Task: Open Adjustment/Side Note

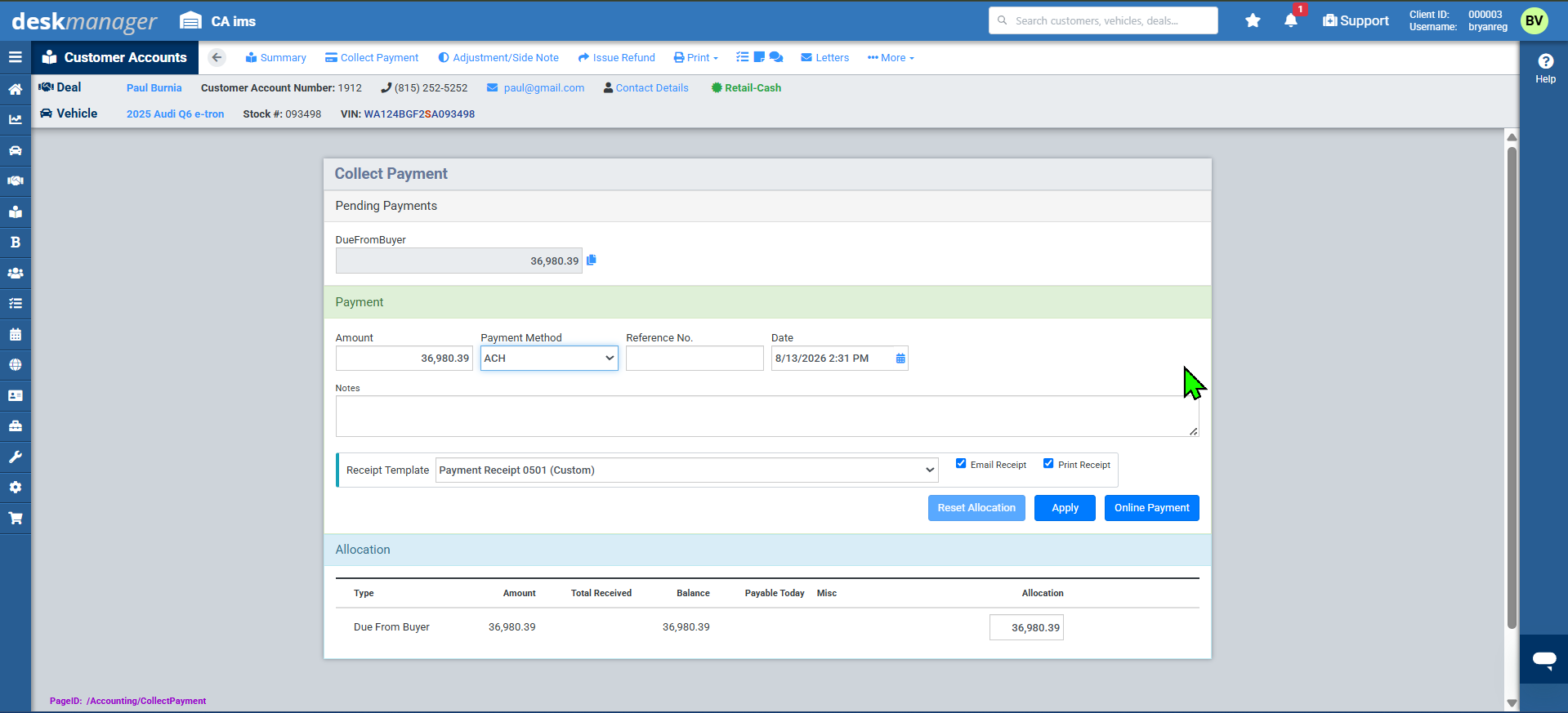Action: [498, 58]
